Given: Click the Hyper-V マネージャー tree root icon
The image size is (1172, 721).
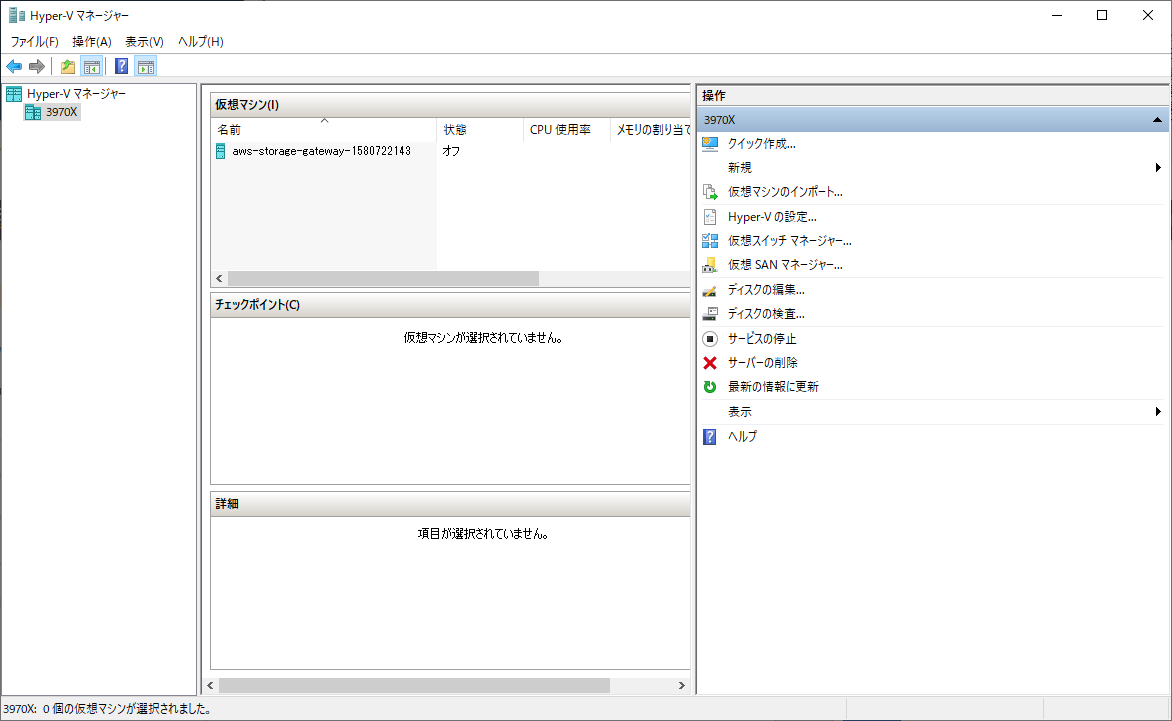Looking at the screenshot, I should pyautogui.click(x=13, y=93).
